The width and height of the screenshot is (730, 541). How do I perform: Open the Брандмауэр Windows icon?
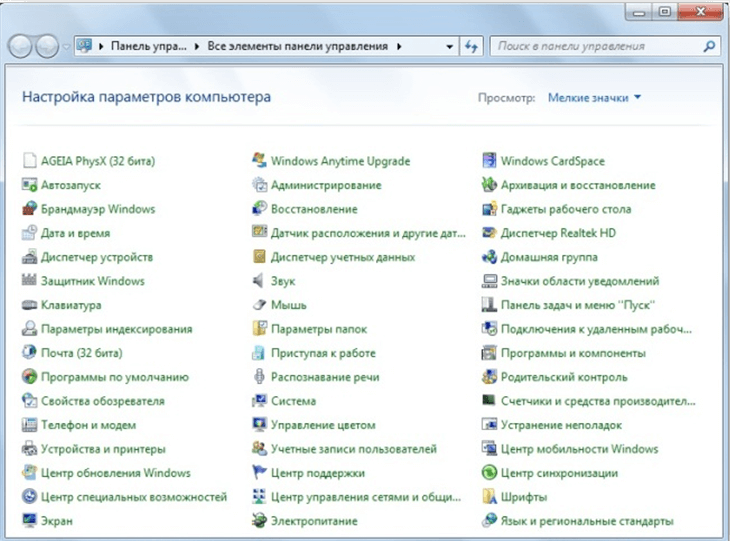29,209
